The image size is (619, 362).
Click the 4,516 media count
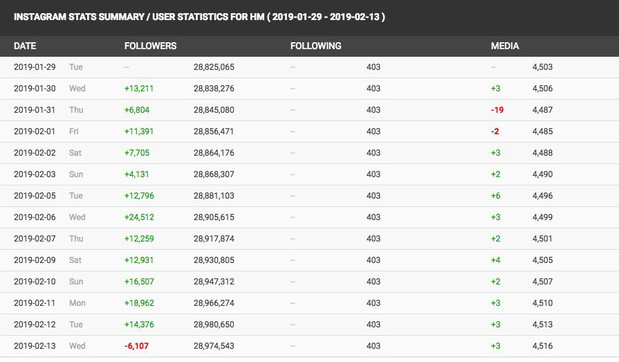click(x=542, y=346)
